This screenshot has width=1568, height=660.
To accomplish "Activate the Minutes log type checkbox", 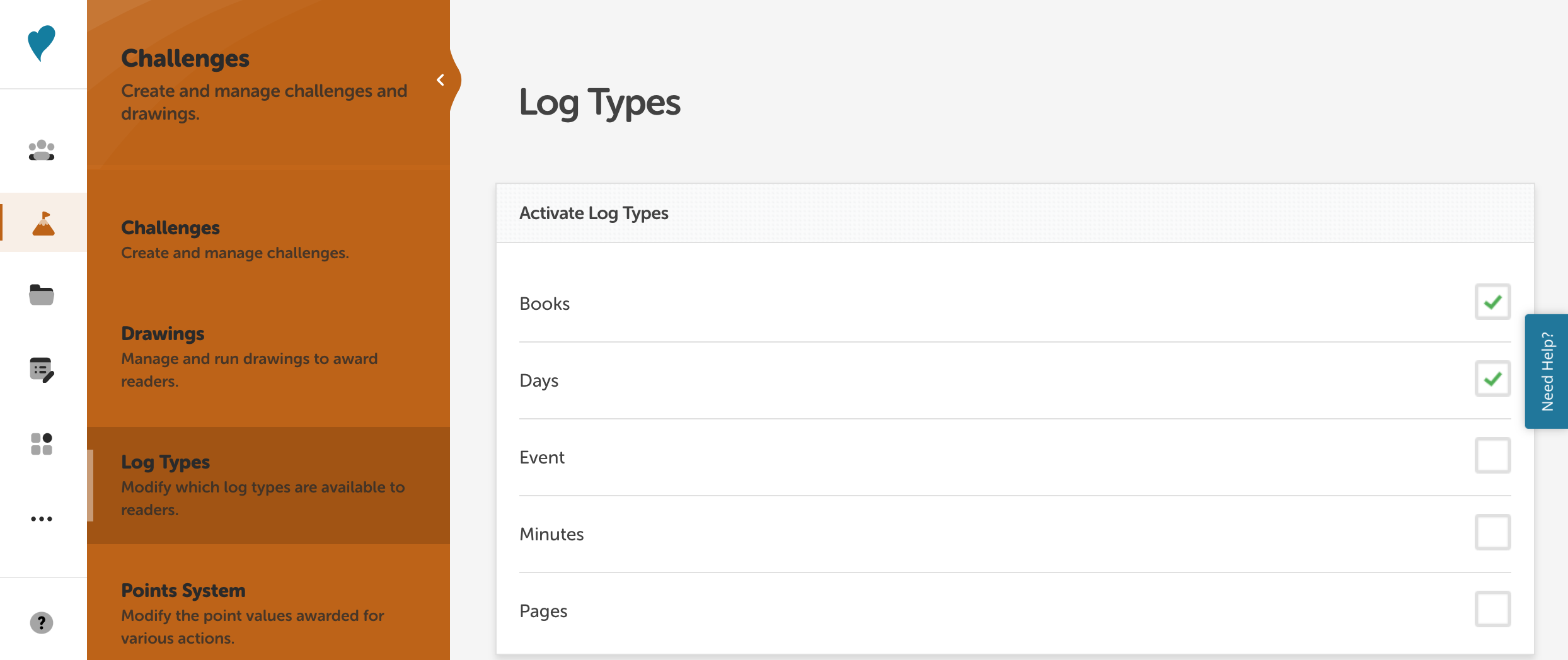I will (x=1492, y=532).
